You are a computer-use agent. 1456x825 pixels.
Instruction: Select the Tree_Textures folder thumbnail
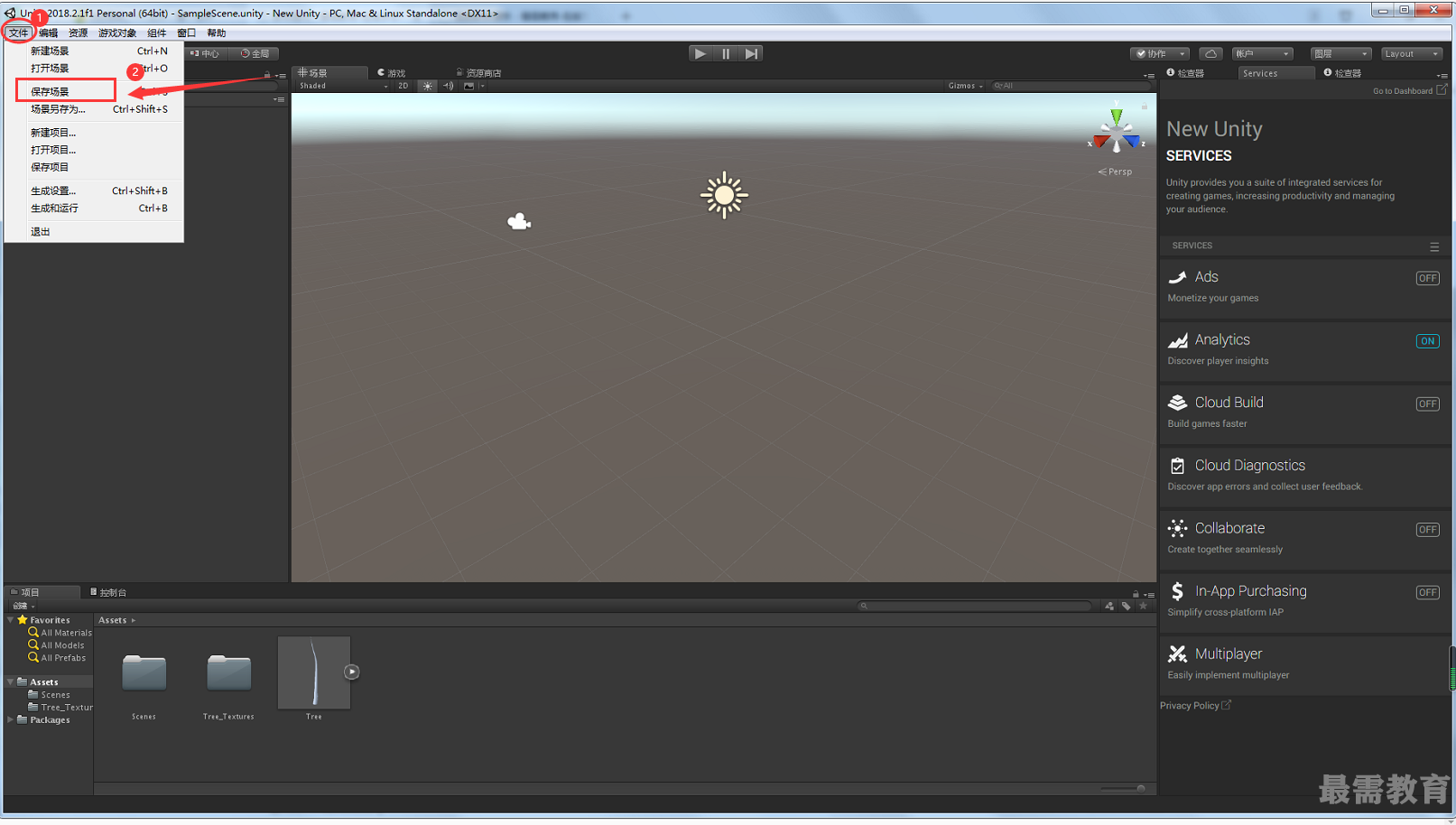tap(228, 673)
